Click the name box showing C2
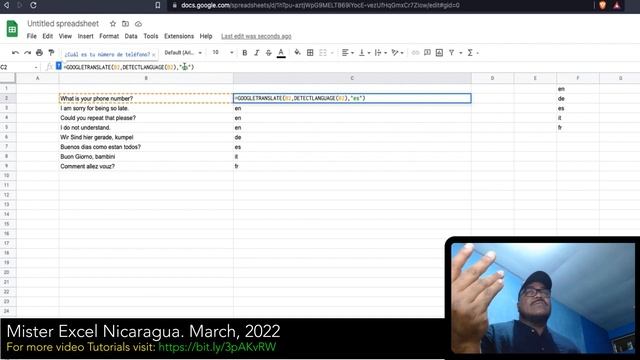640x360 pixels. [16, 67]
